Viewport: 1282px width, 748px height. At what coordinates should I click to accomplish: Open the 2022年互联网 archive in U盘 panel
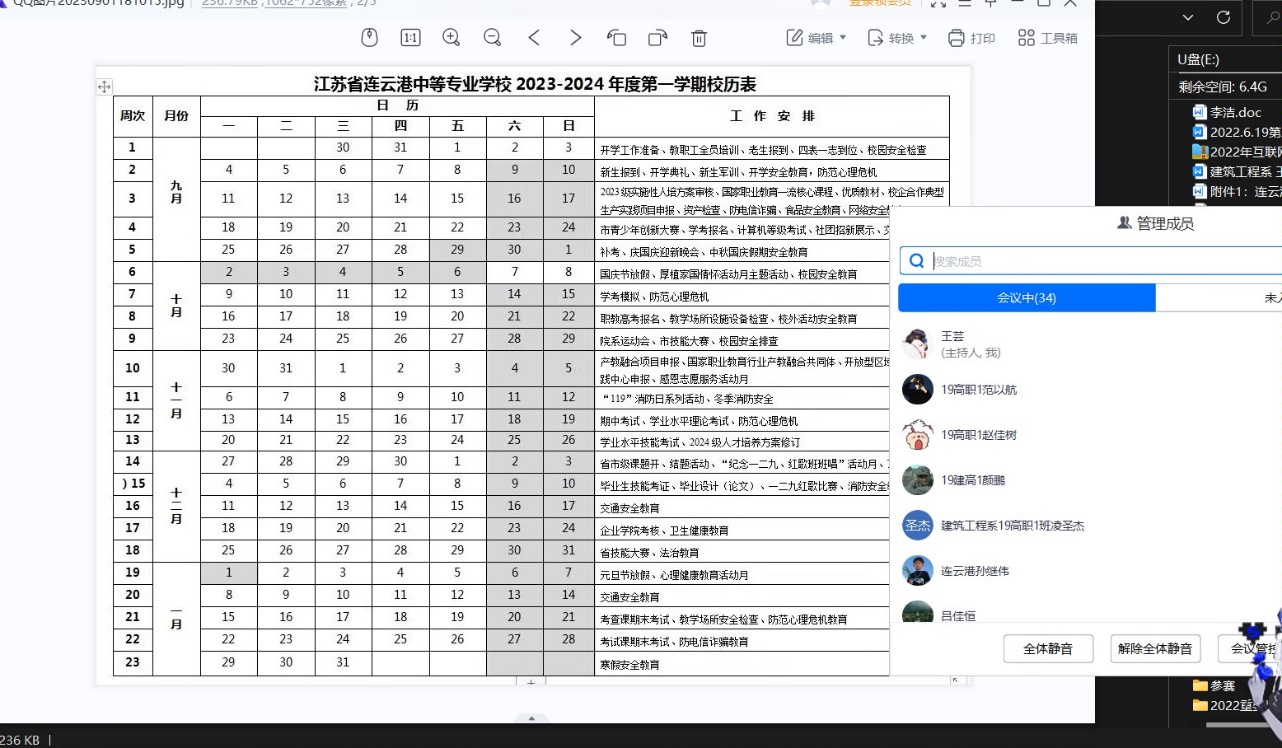point(1236,152)
